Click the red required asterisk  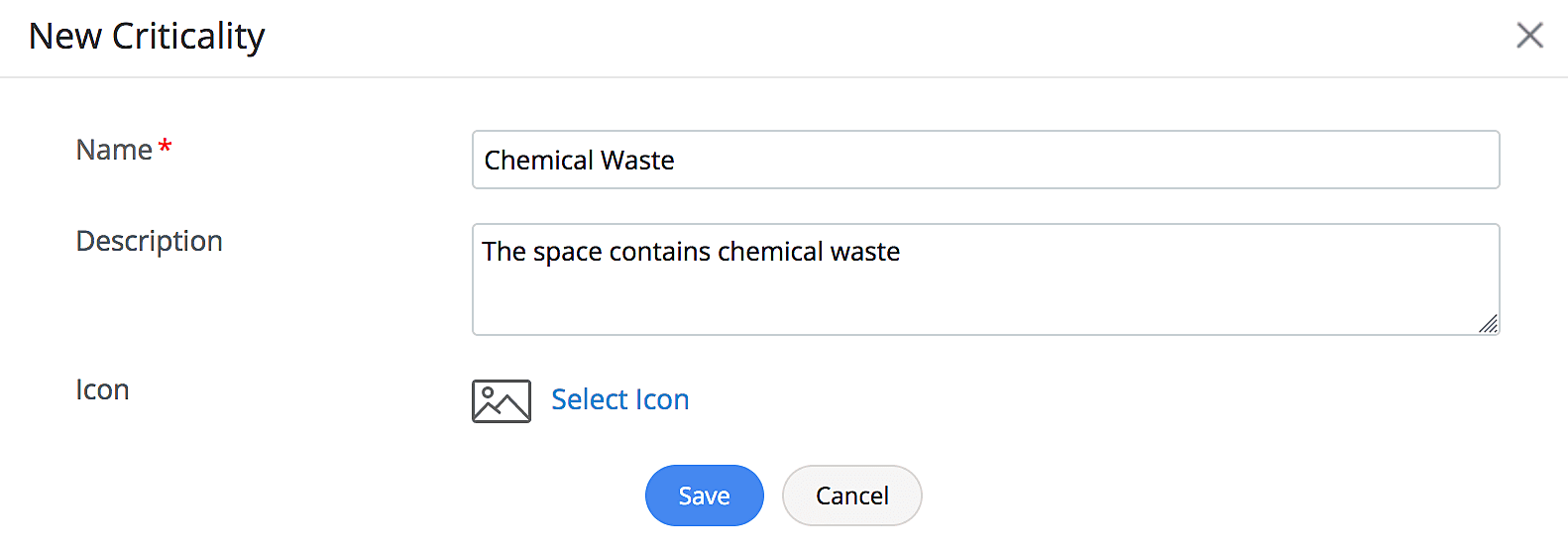[x=166, y=148]
